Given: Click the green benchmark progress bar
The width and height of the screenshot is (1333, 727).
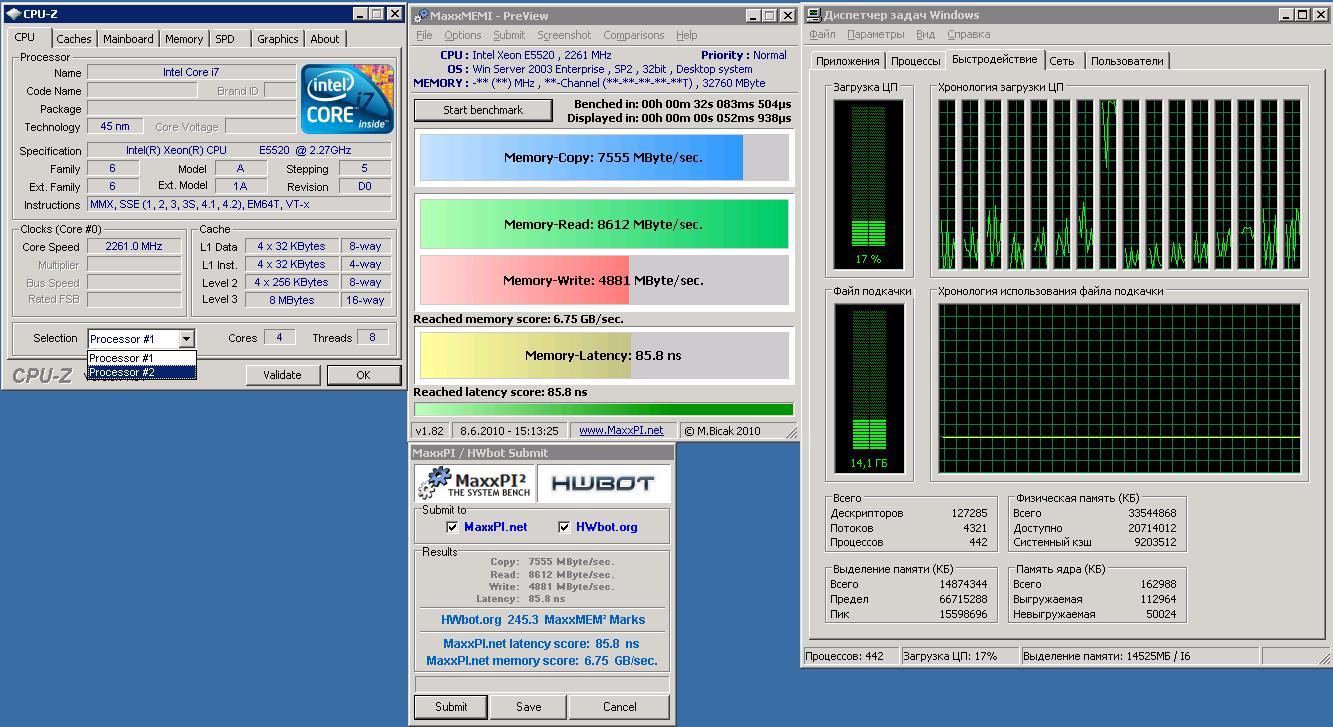Looking at the screenshot, I should pyautogui.click(x=604, y=409).
